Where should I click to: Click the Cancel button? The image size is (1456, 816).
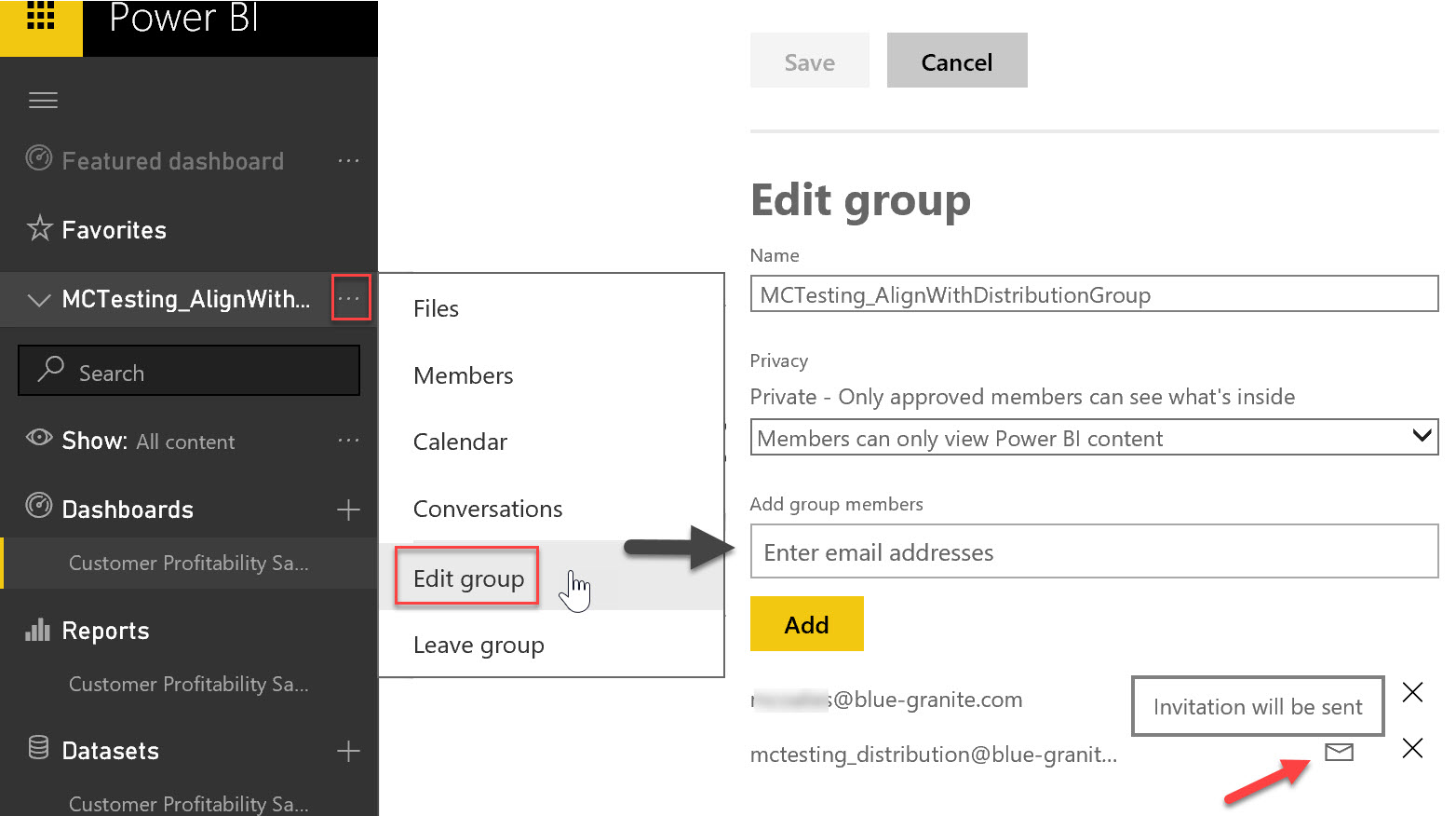(x=957, y=61)
